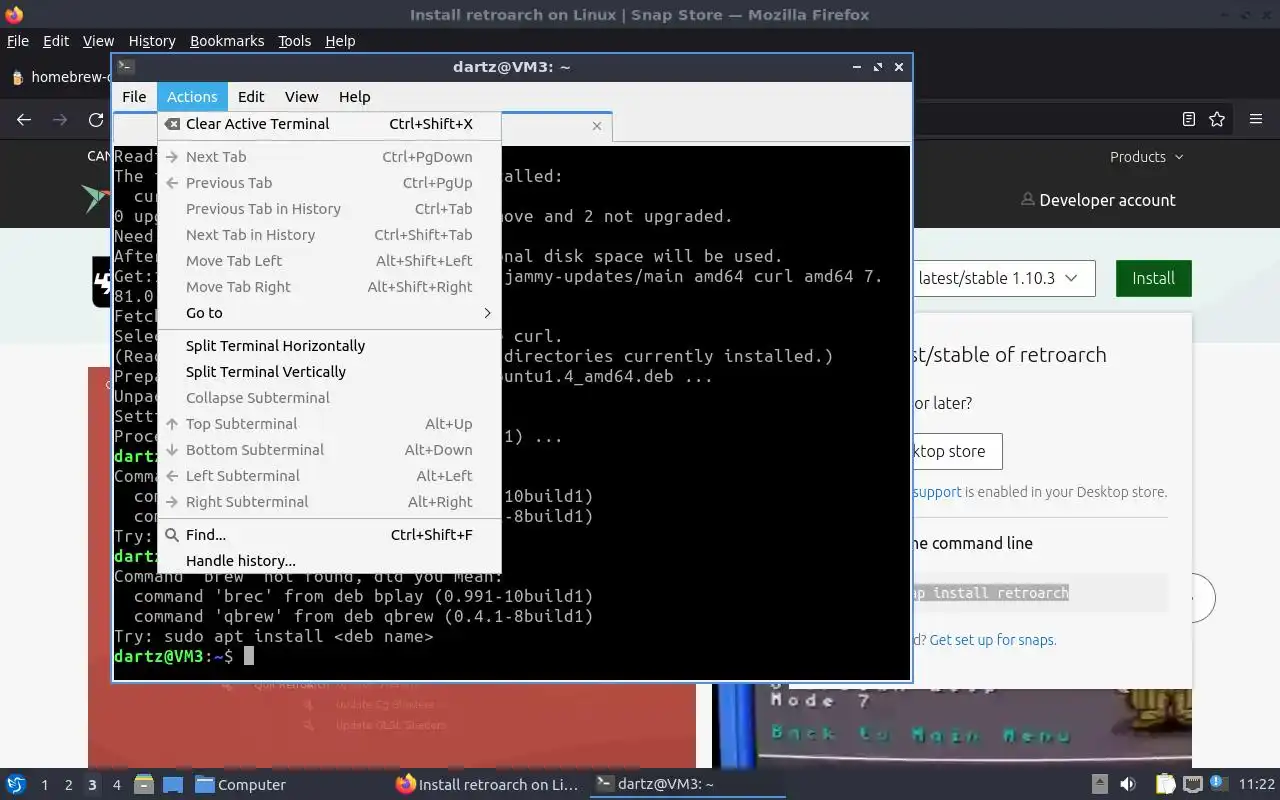Select Split Terminal Vertically
1280x800 pixels.
[329, 372]
